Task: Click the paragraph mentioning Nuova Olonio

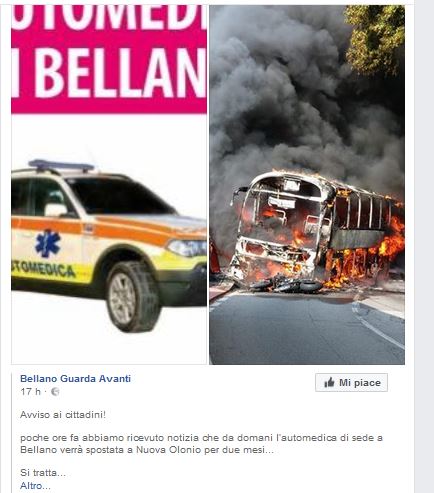Action: pyautogui.click(x=201, y=444)
